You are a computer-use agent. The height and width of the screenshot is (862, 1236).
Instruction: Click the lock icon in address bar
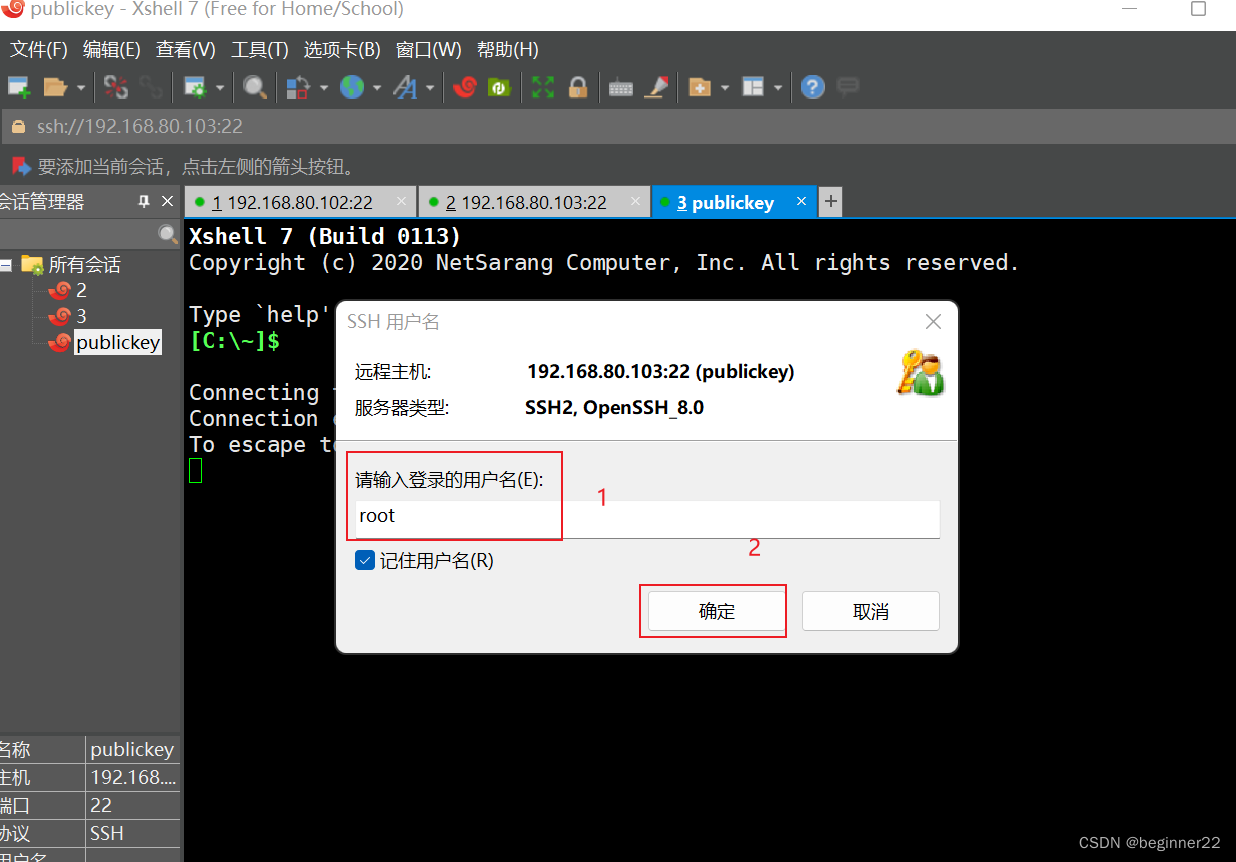tap(18, 126)
